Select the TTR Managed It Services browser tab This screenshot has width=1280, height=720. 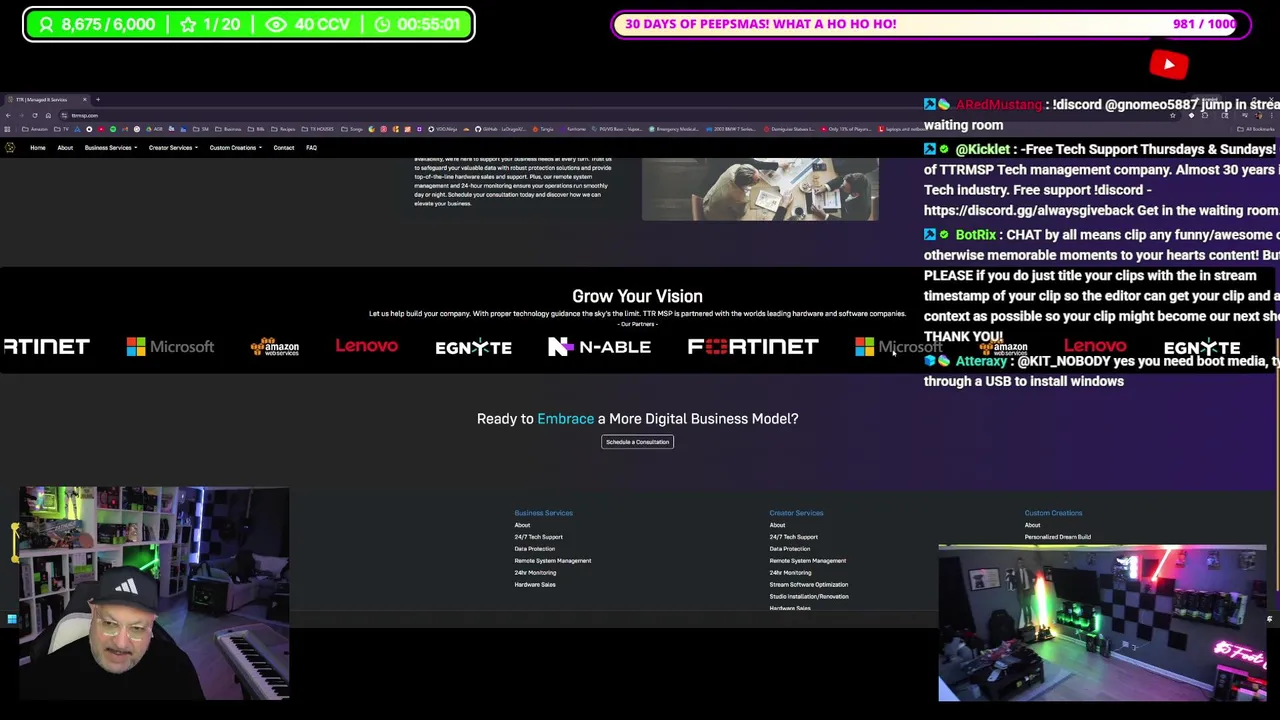[46, 99]
